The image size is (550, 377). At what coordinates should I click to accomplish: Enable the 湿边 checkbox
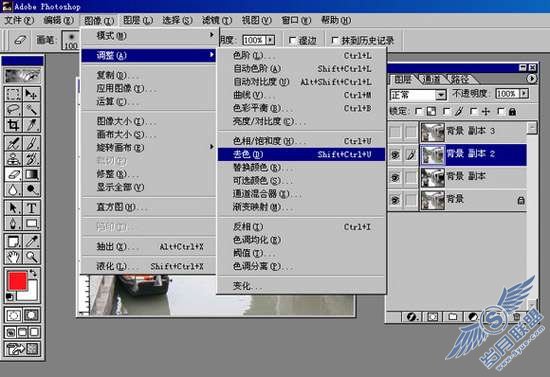coord(292,41)
